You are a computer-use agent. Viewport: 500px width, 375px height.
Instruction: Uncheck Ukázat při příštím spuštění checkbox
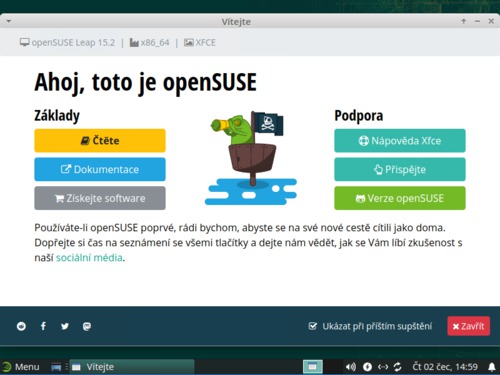(313, 326)
